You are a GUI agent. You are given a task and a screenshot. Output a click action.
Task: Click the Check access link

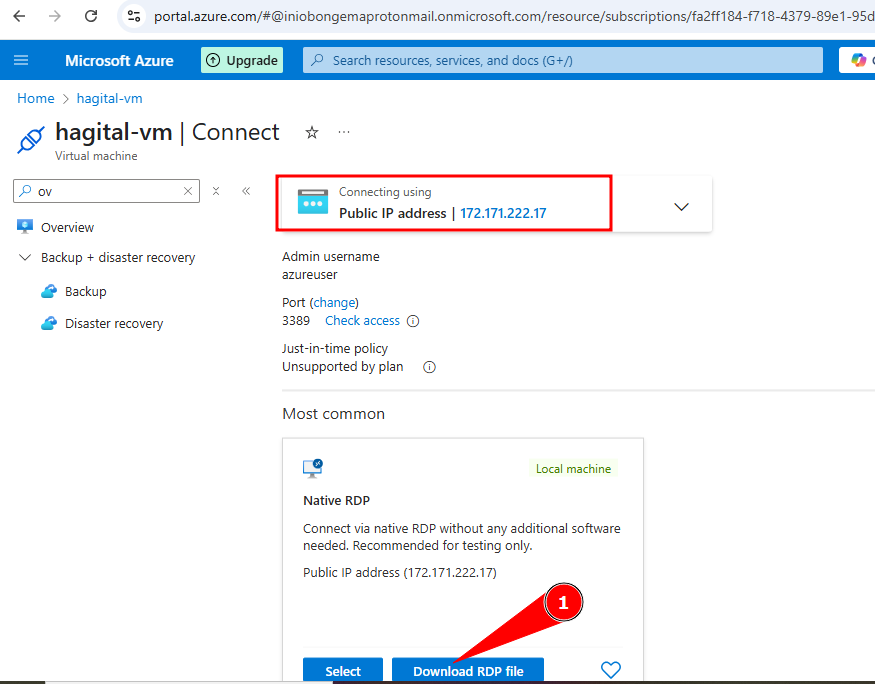pos(363,321)
